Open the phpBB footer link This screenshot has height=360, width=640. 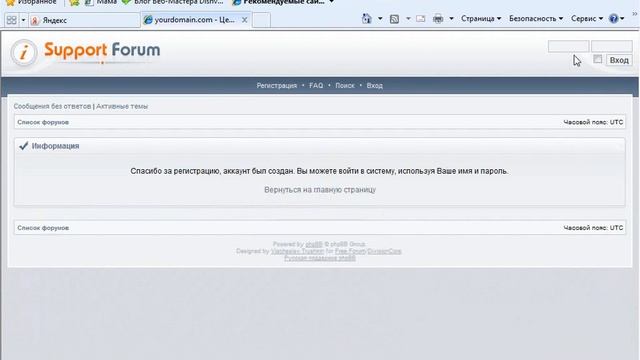coord(314,244)
